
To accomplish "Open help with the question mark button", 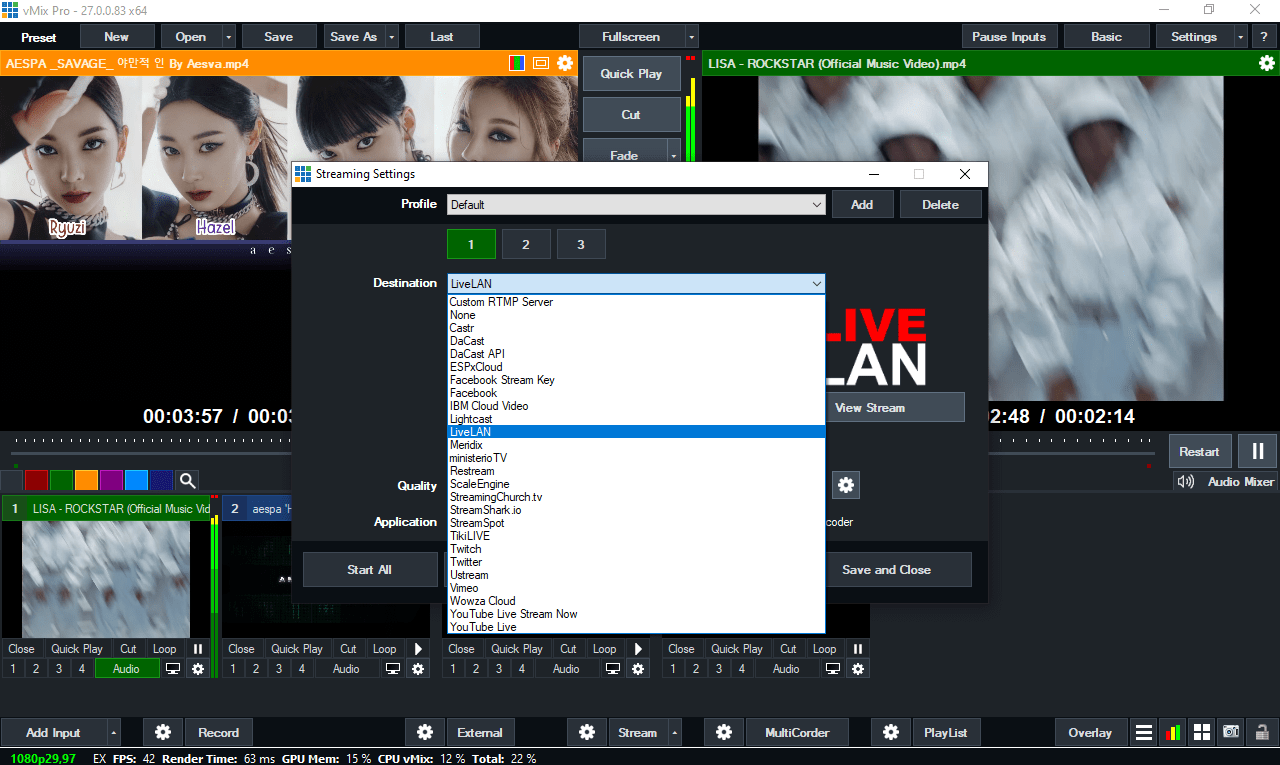I will tap(1264, 36).
